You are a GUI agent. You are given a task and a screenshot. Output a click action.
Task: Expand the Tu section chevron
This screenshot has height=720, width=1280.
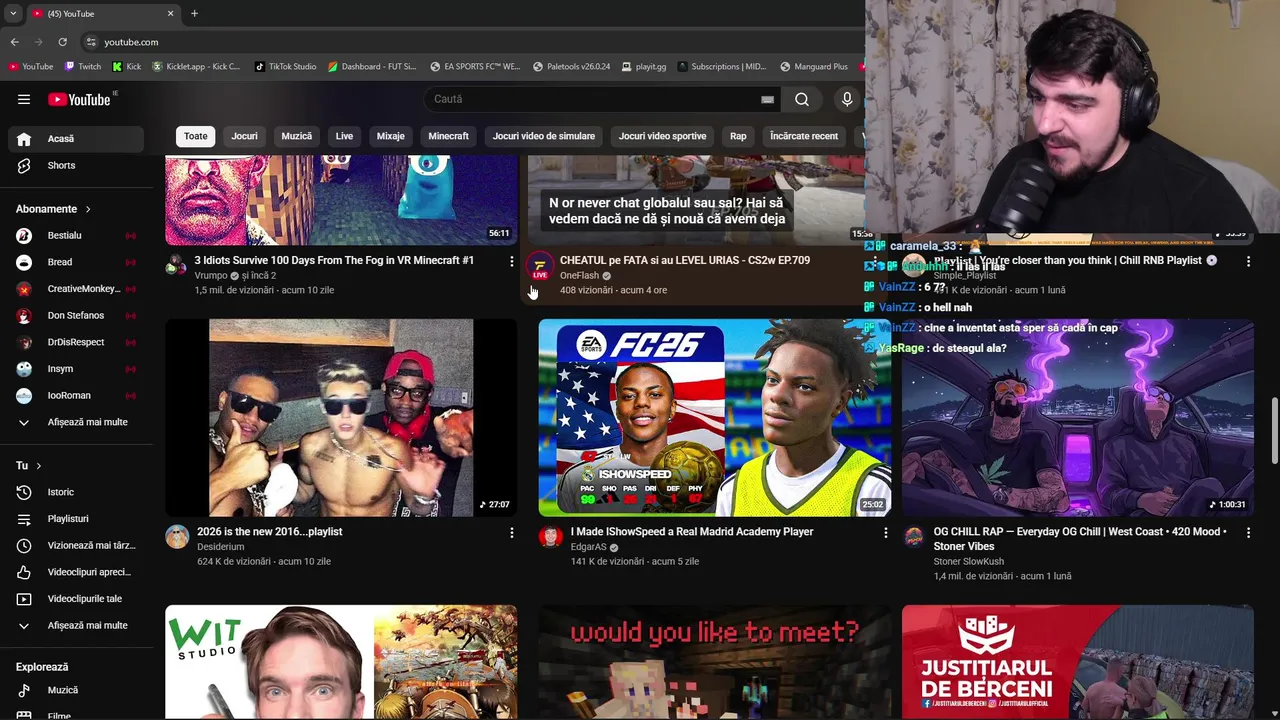39,466
